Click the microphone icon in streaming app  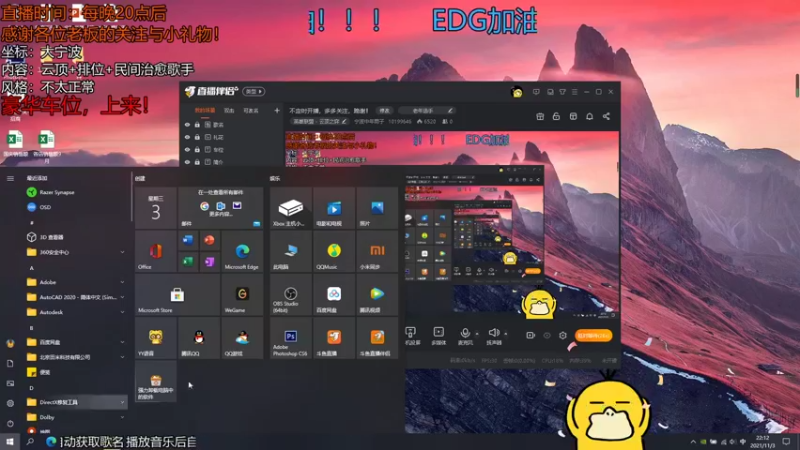coord(465,333)
